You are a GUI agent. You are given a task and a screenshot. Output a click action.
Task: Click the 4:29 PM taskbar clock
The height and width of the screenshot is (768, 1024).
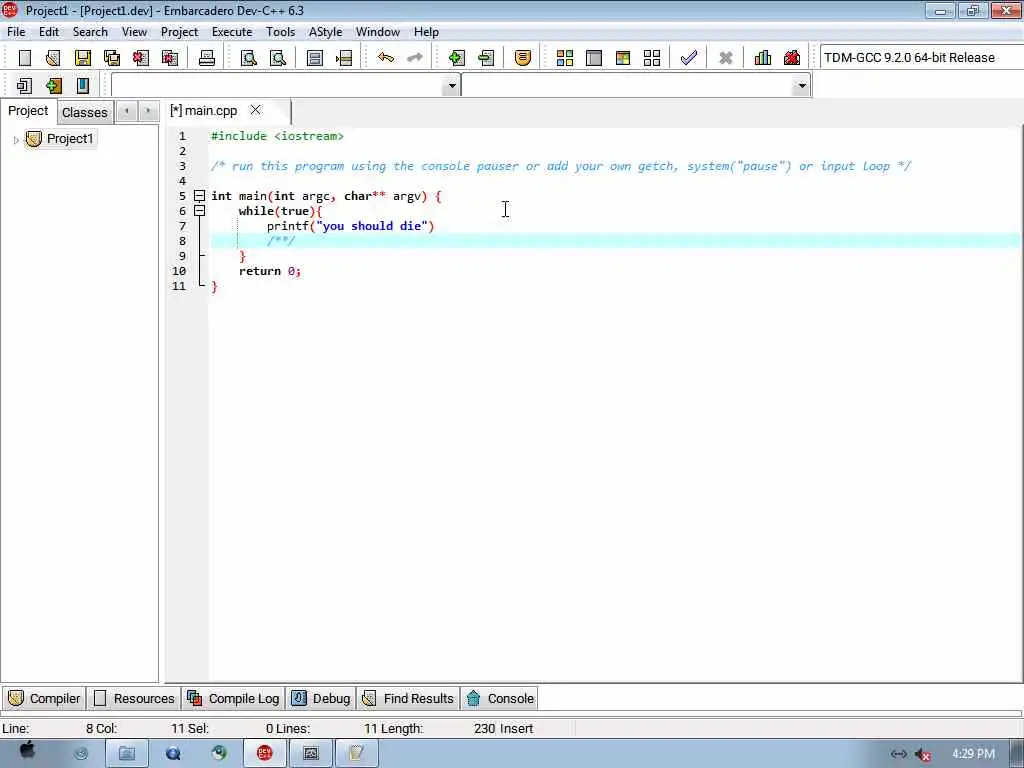(973, 754)
